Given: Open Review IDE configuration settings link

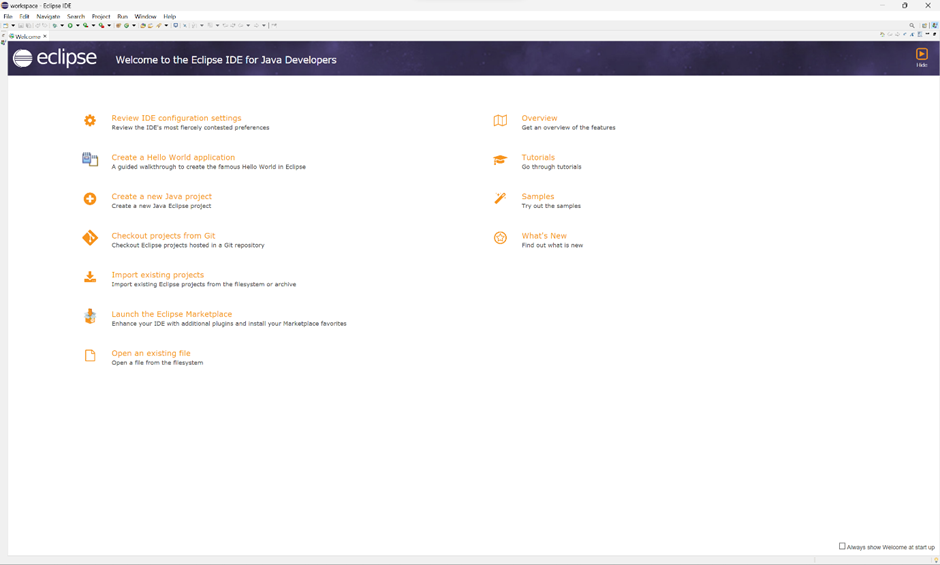Looking at the screenshot, I should 176,118.
